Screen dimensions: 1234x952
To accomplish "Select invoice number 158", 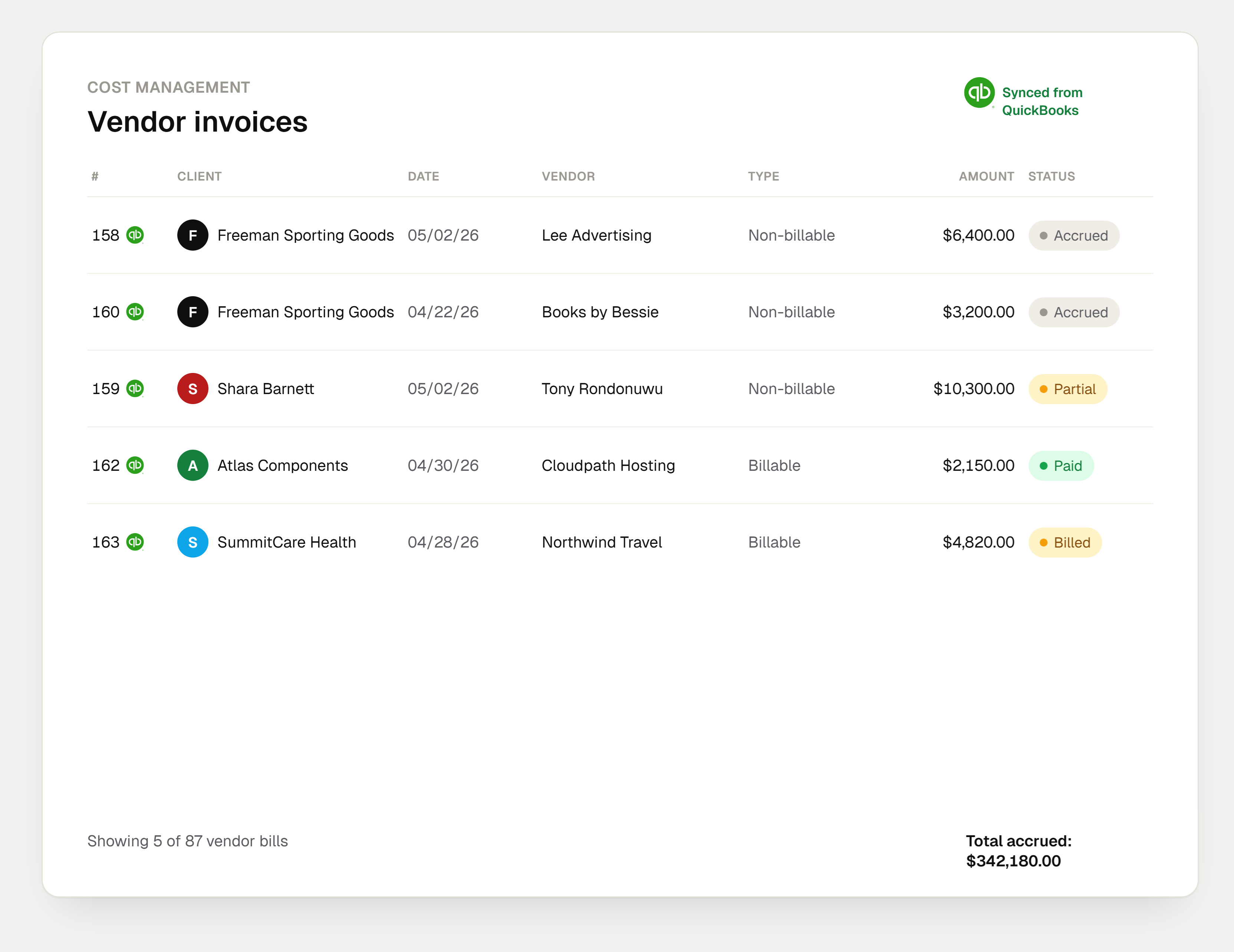I will click(x=106, y=235).
